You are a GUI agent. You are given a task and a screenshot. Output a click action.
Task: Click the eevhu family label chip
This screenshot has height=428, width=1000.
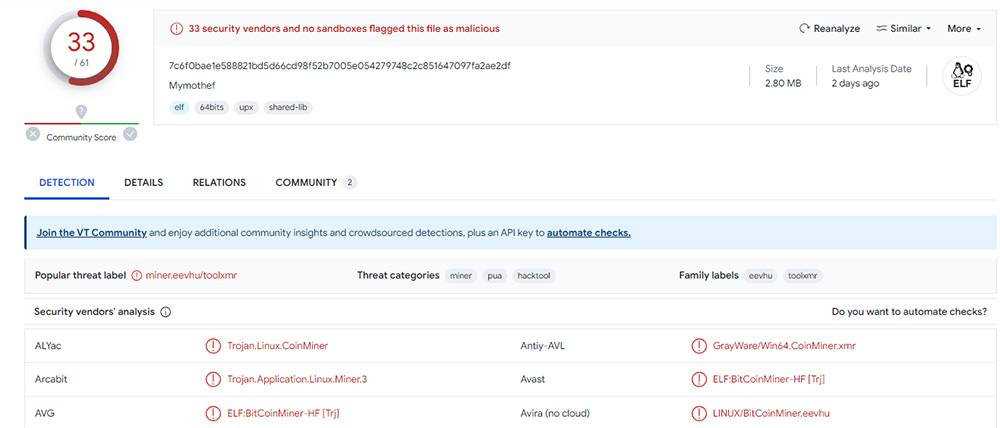[x=761, y=276]
